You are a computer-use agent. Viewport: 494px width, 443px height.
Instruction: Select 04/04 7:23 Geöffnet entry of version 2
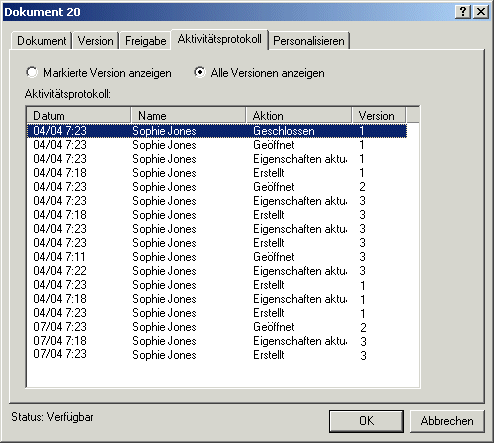(x=217, y=187)
